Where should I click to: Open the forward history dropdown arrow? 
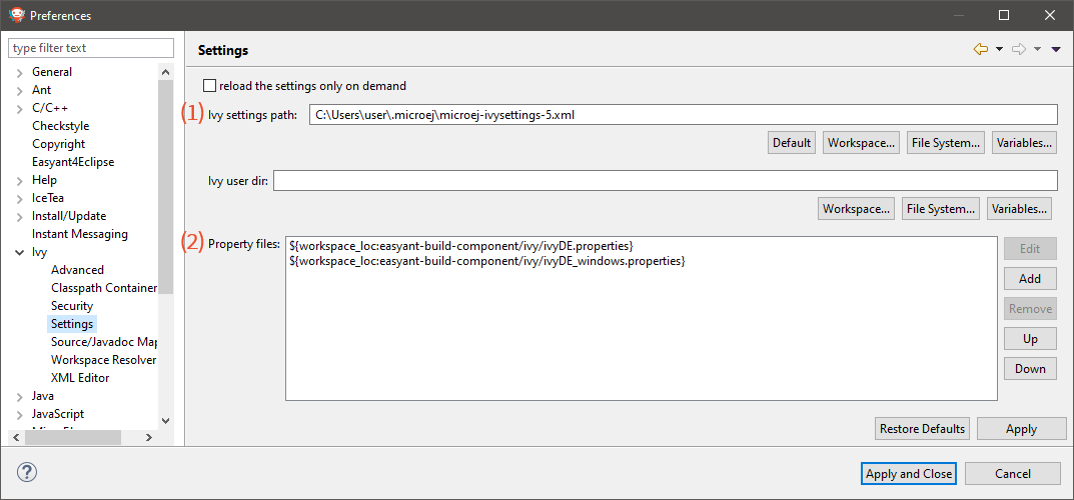click(x=1037, y=49)
